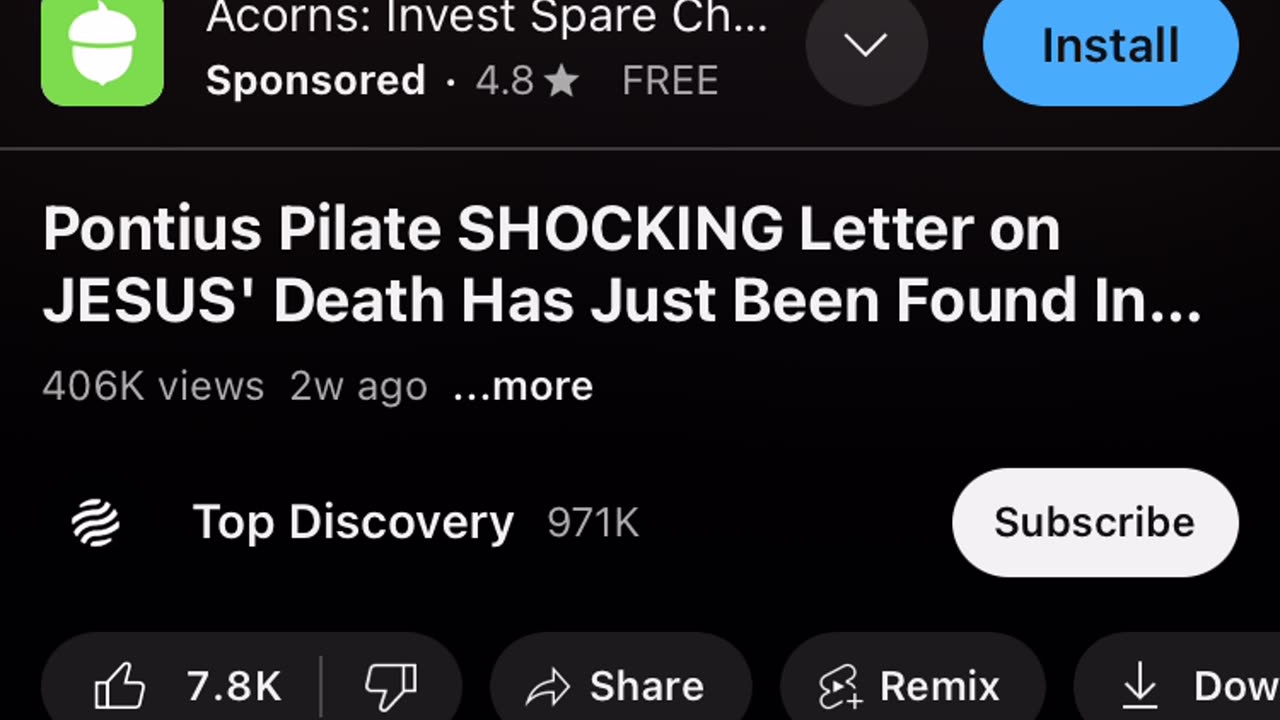Viewport: 1280px width, 720px height.
Task: Click the Download arrow icon
Action: tap(1139, 686)
